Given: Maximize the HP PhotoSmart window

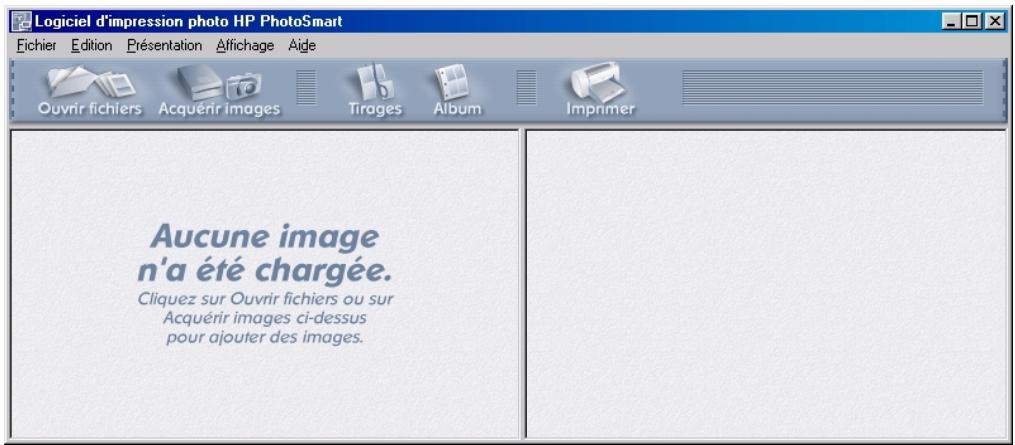Looking at the screenshot, I should click(x=970, y=21).
